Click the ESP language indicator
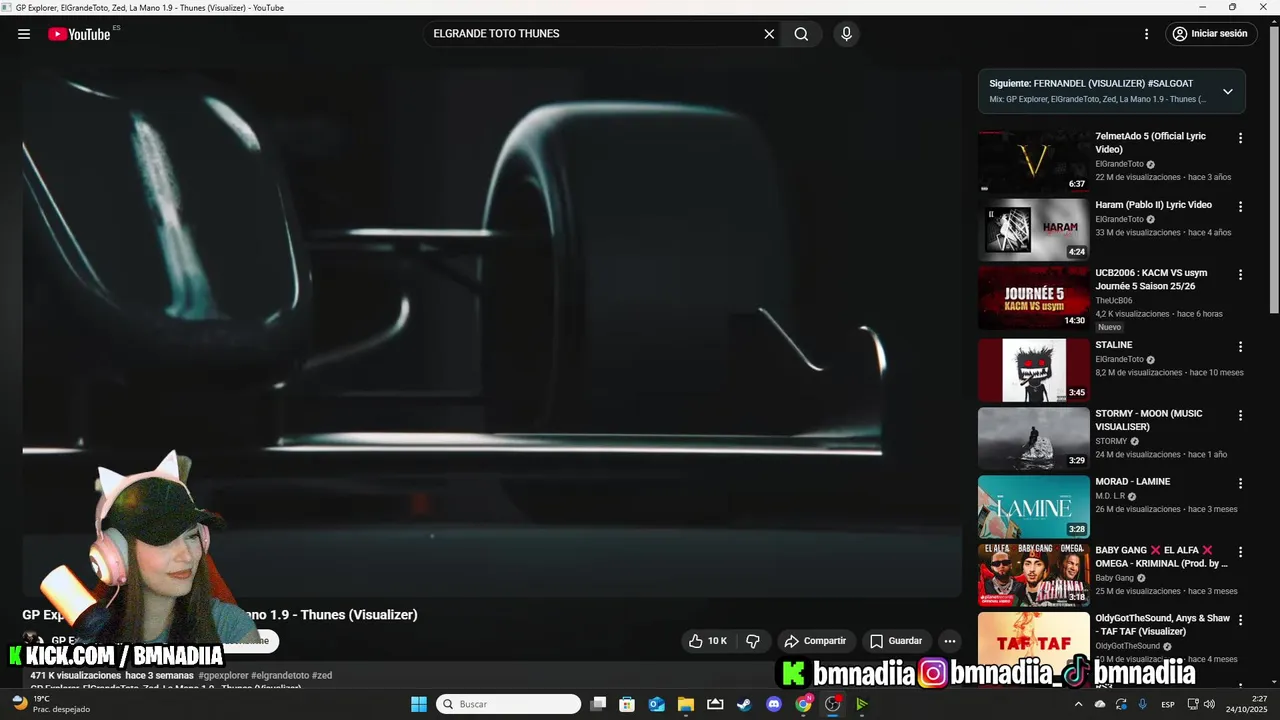The height and width of the screenshot is (720, 1280). pos(1168,705)
